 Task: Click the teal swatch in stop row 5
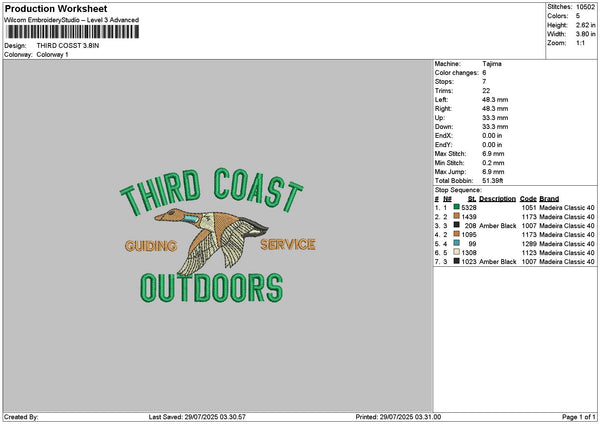(x=456, y=243)
